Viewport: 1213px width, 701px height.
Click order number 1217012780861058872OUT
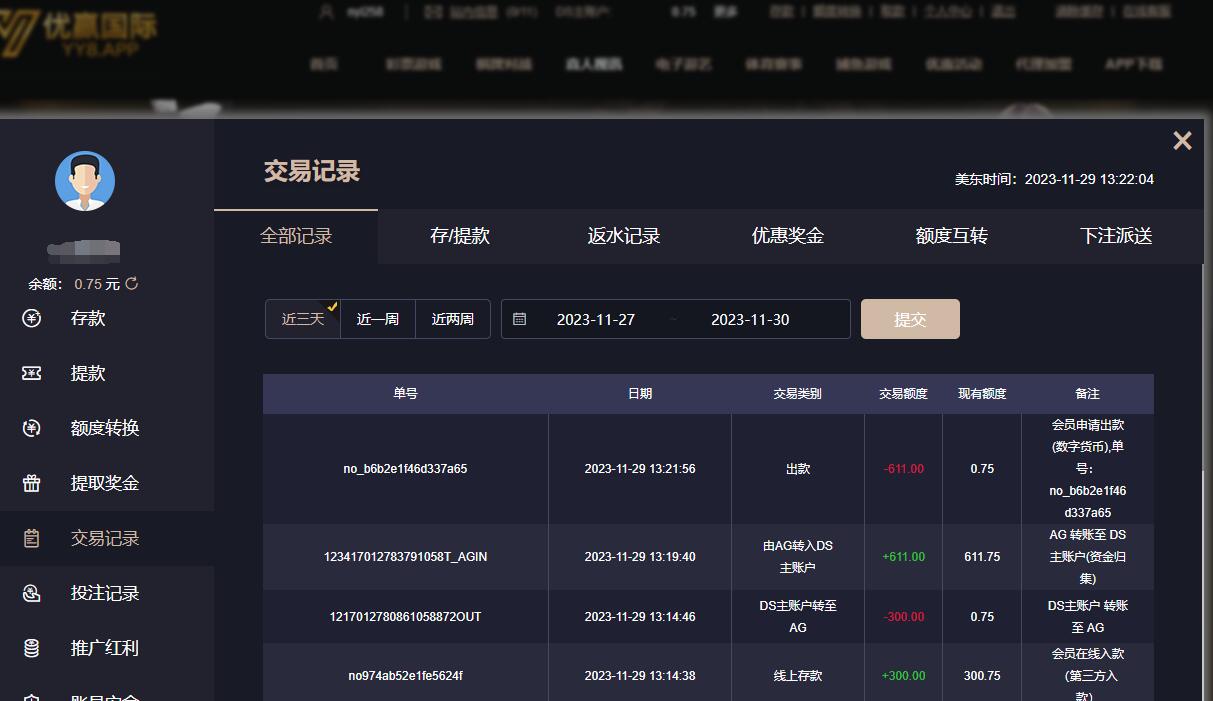point(405,617)
